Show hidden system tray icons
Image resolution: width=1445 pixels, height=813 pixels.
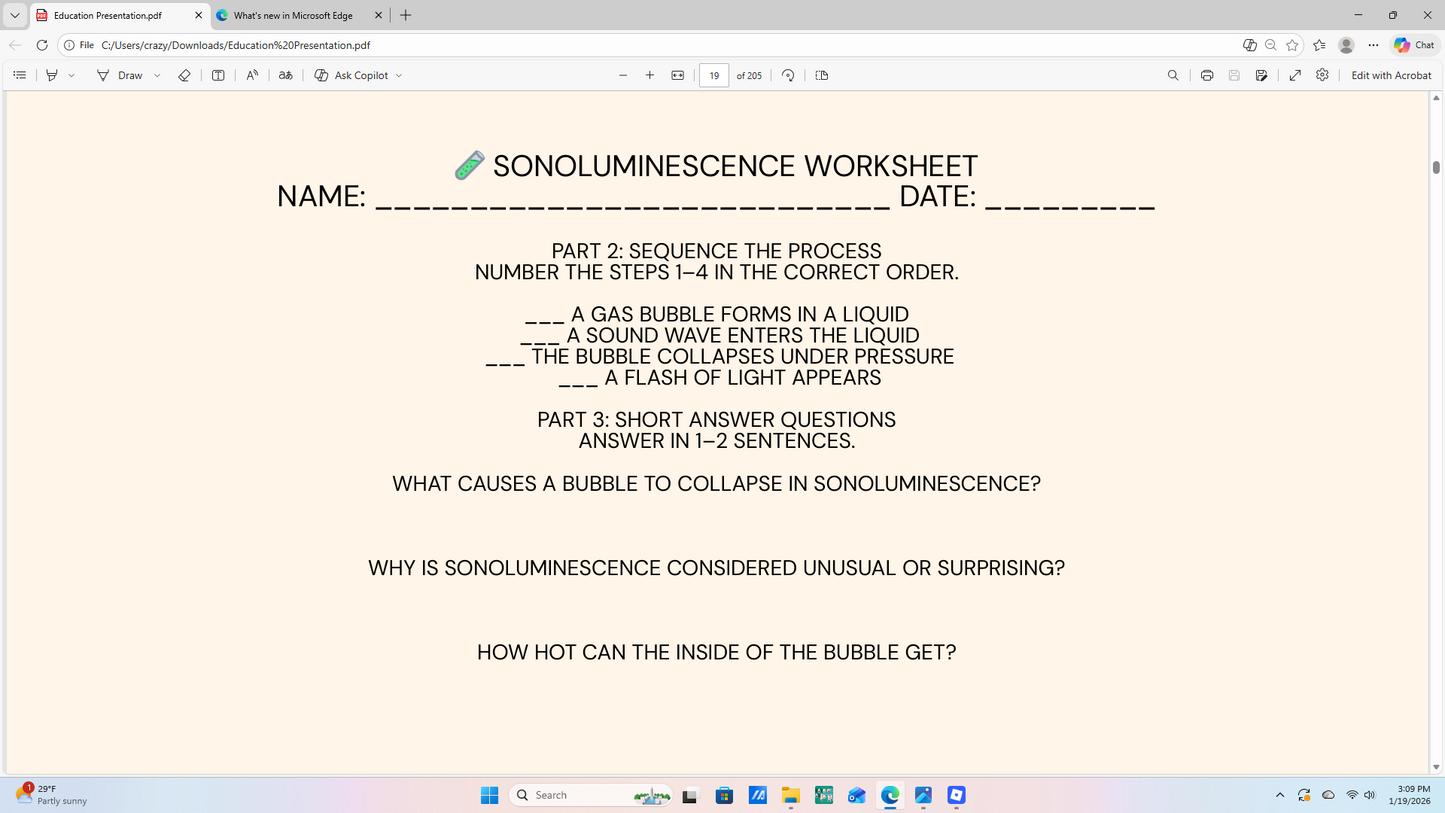tap(1279, 795)
